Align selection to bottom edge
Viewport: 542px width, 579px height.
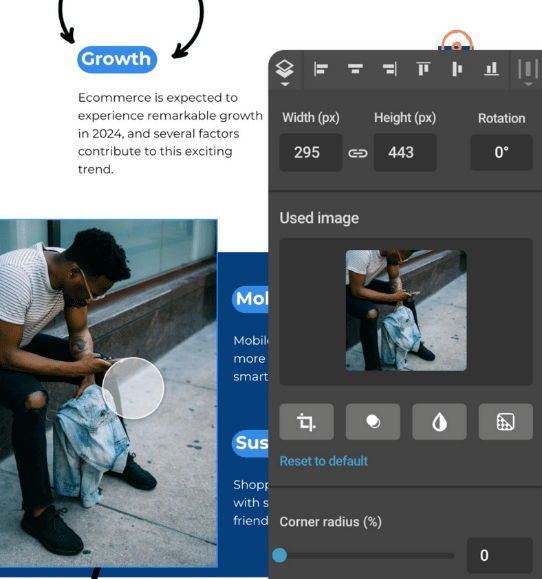491,69
